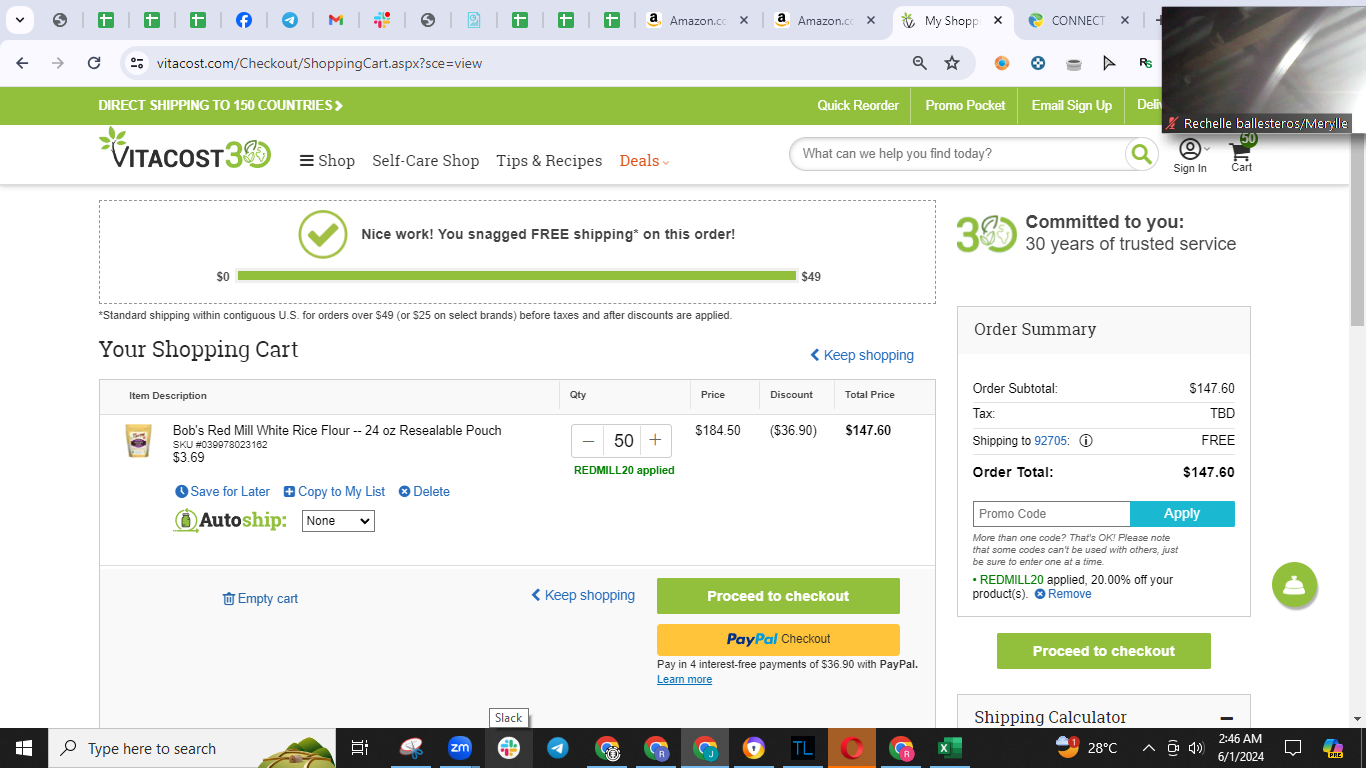Reload the page

[x=94, y=63]
